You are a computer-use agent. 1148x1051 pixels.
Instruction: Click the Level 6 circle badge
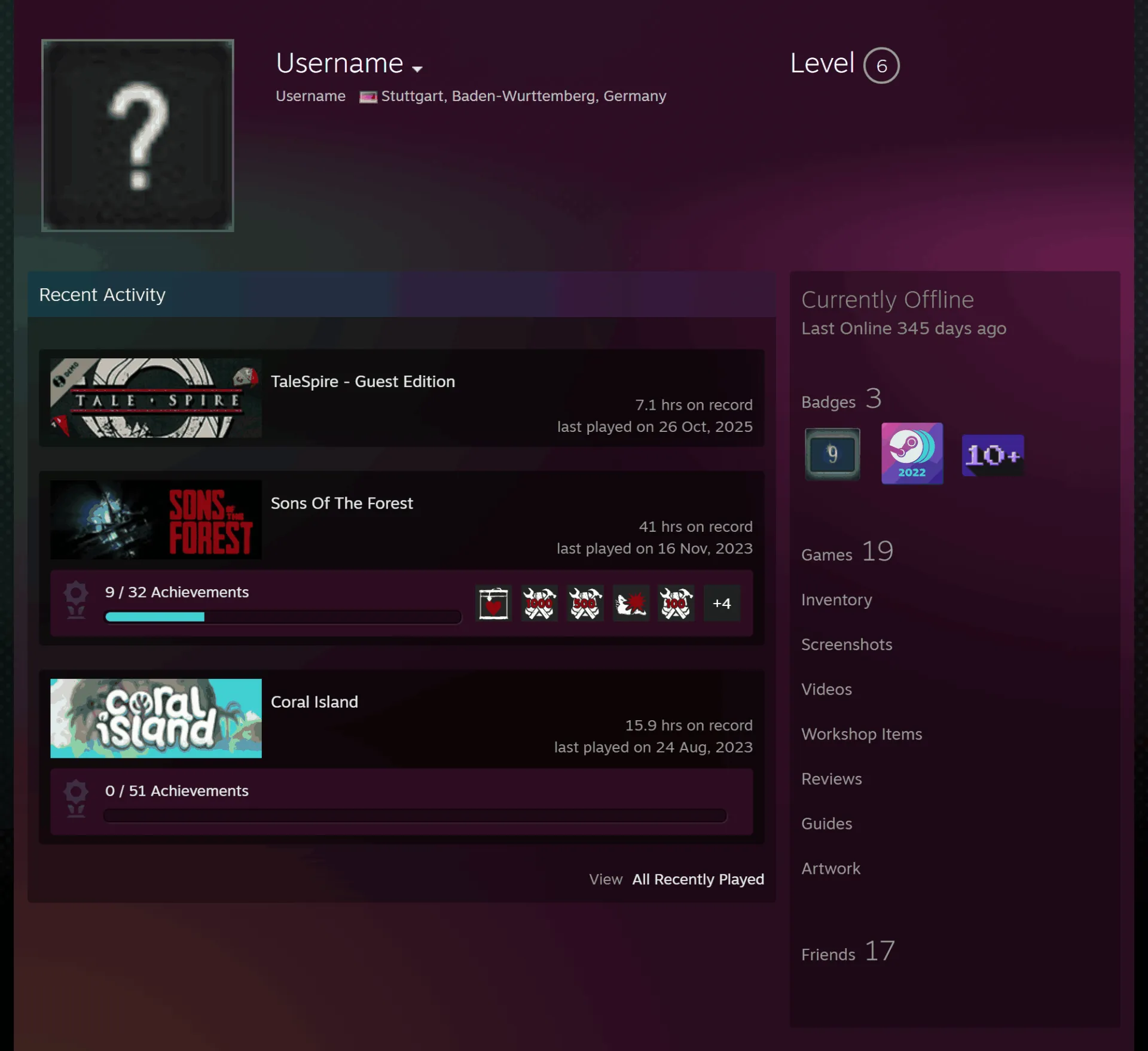(x=881, y=65)
